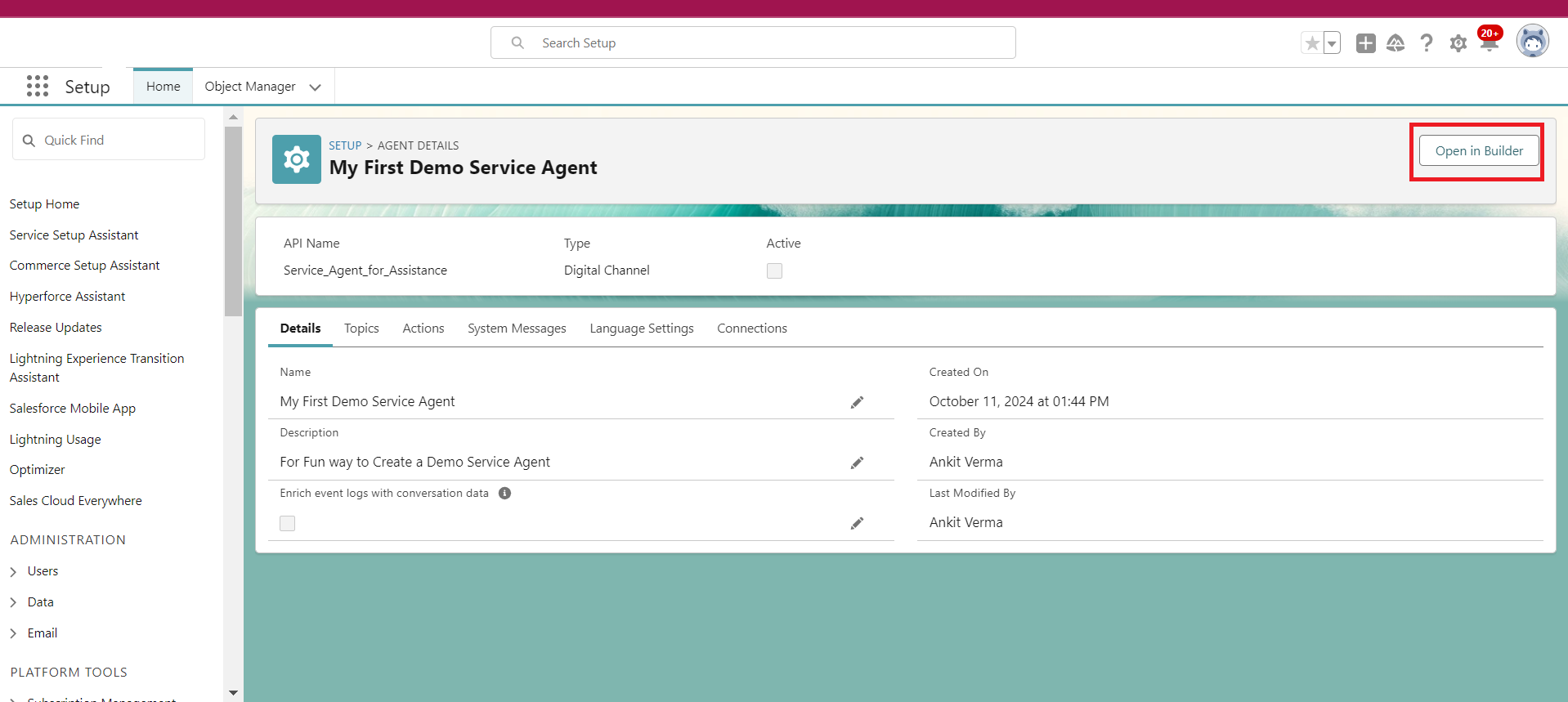The height and width of the screenshot is (702, 1568).
Task: Open the Connections tab
Action: [752, 328]
